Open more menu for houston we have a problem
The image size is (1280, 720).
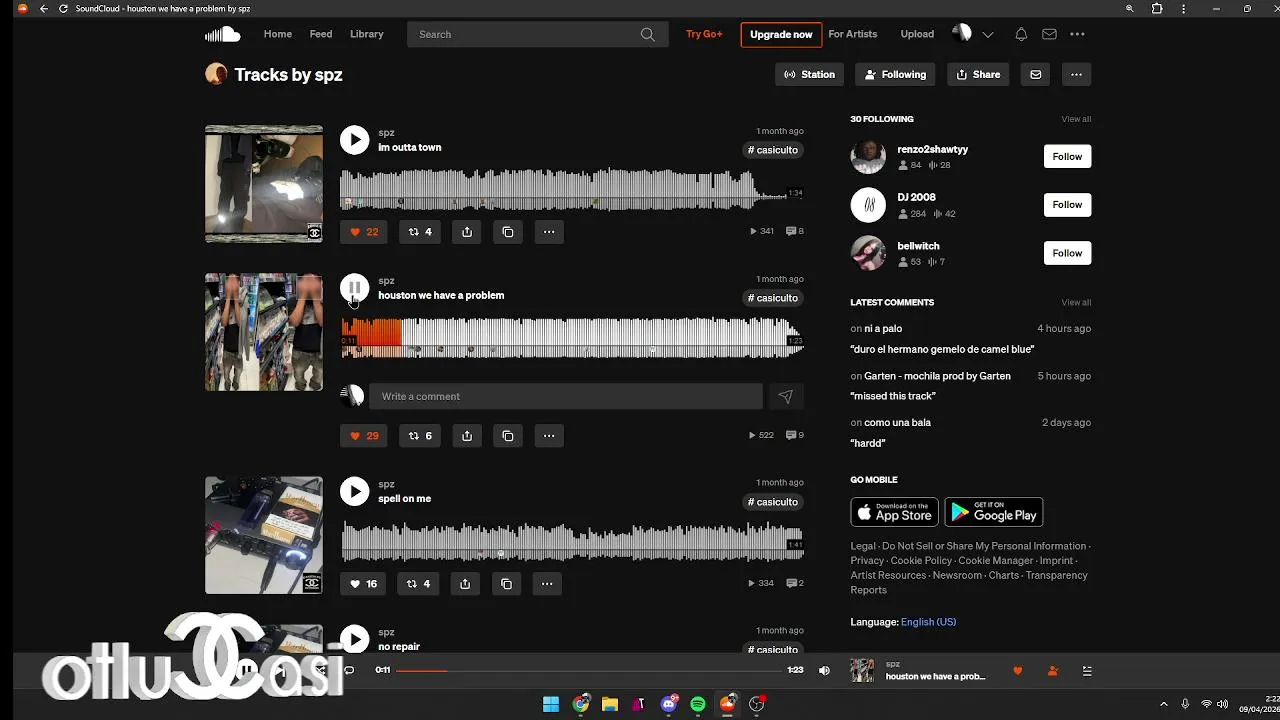click(x=549, y=436)
